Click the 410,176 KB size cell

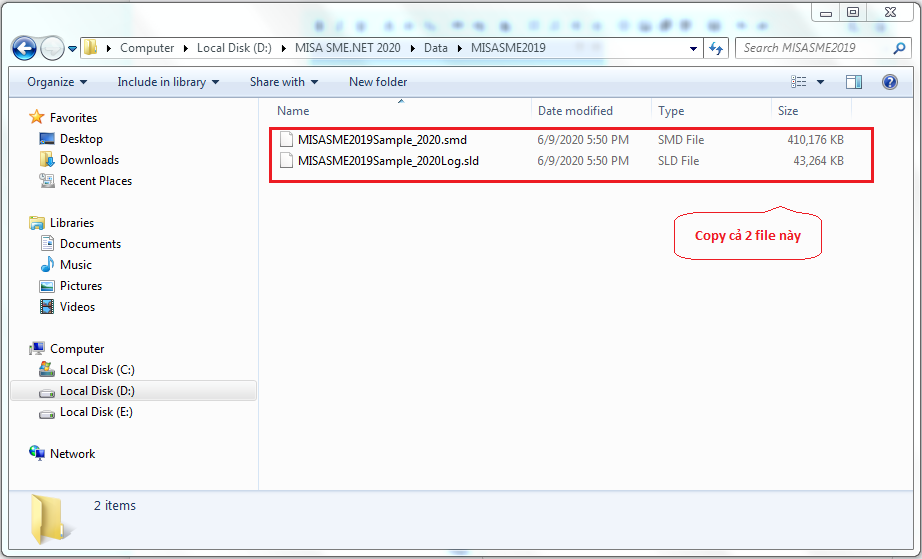click(x=816, y=140)
